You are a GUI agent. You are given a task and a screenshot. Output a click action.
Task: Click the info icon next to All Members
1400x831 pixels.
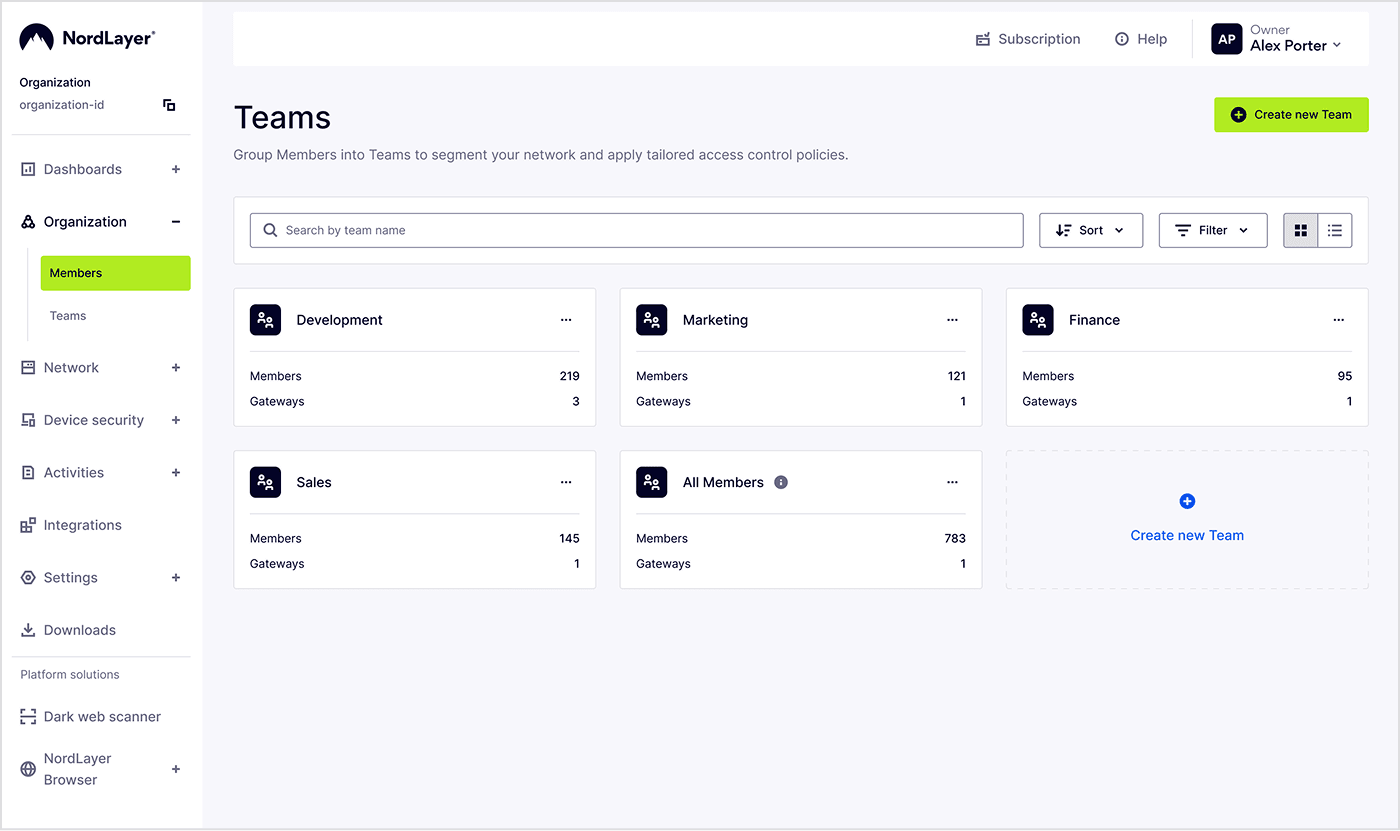tap(781, 482)
